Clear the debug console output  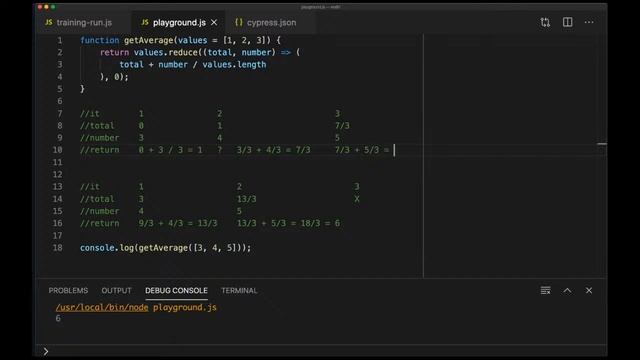[x=545, y=291]
